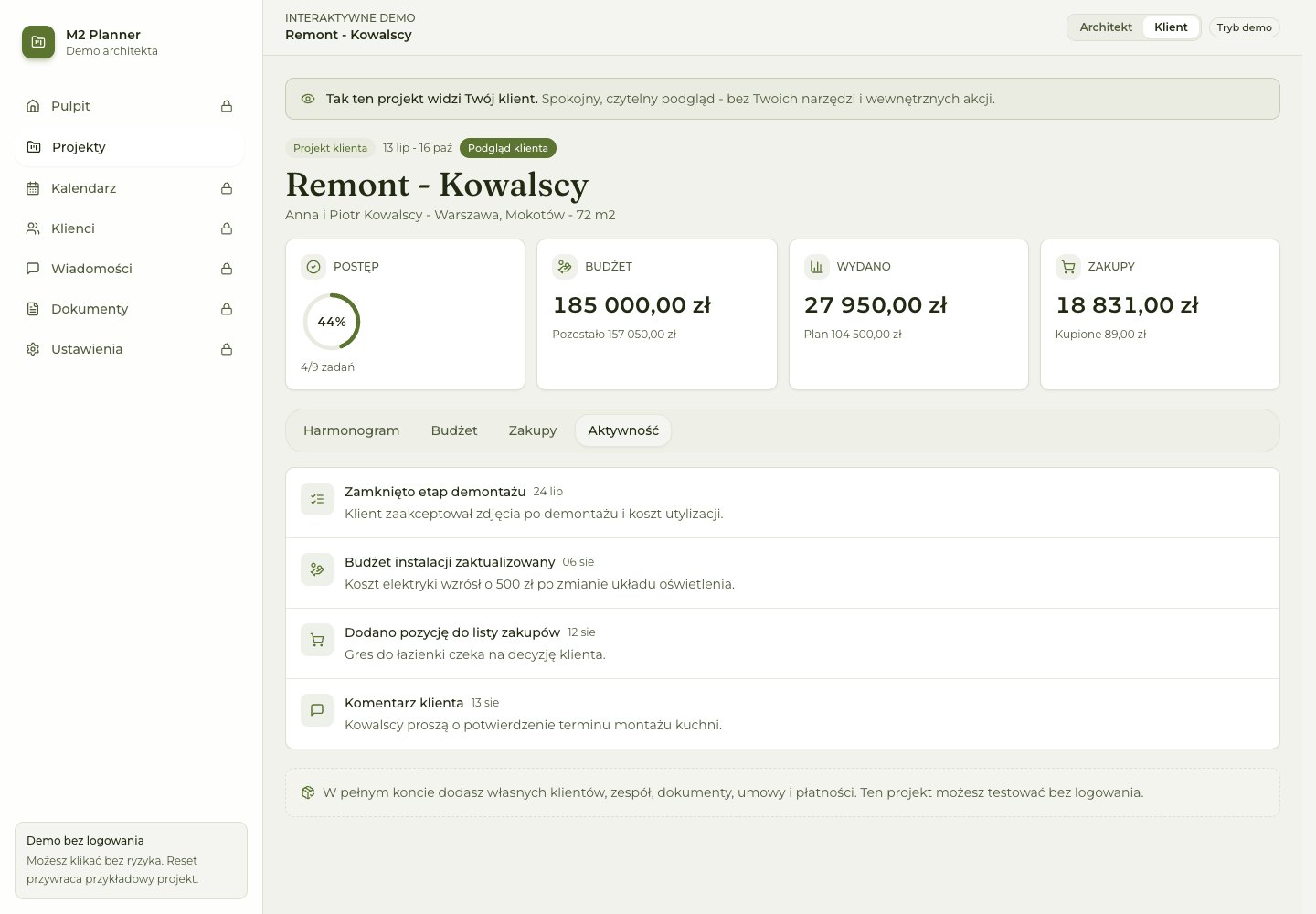Click the checklist icon for Zamknięto etap demontażu
Image resolution: width=1316 pixels, height=914 pixels.
317,499
